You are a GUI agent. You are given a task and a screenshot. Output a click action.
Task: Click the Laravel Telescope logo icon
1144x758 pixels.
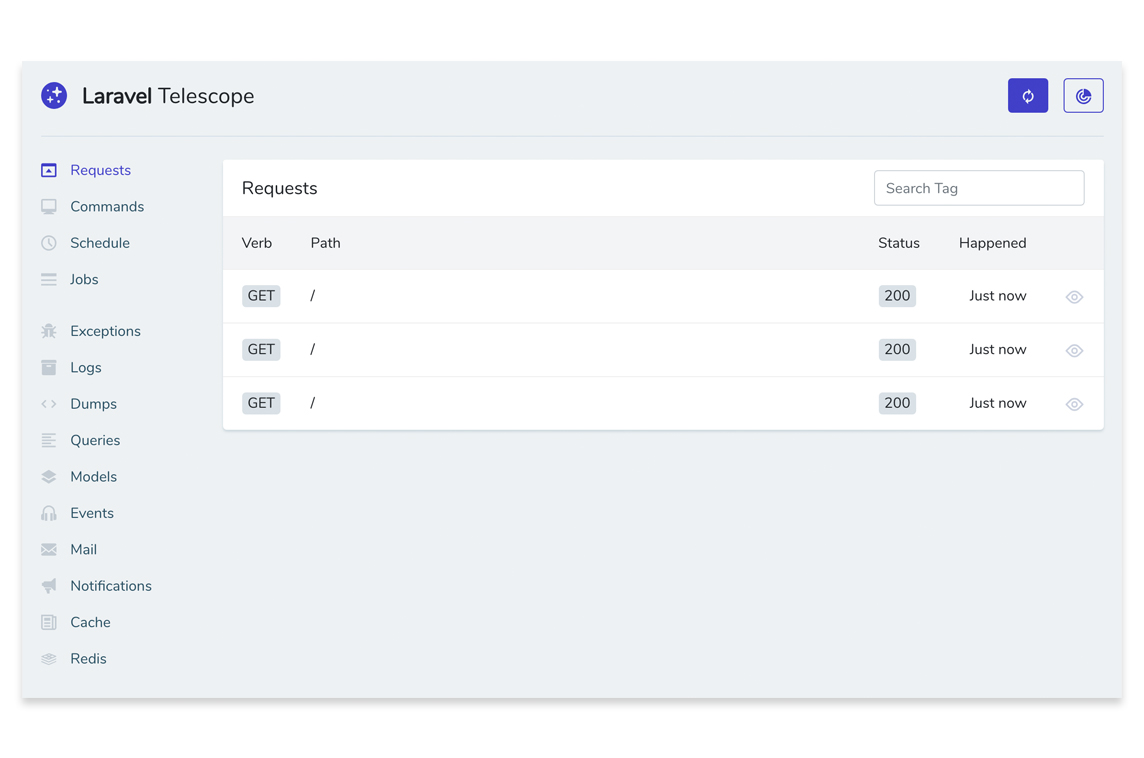tap(54, 96)
